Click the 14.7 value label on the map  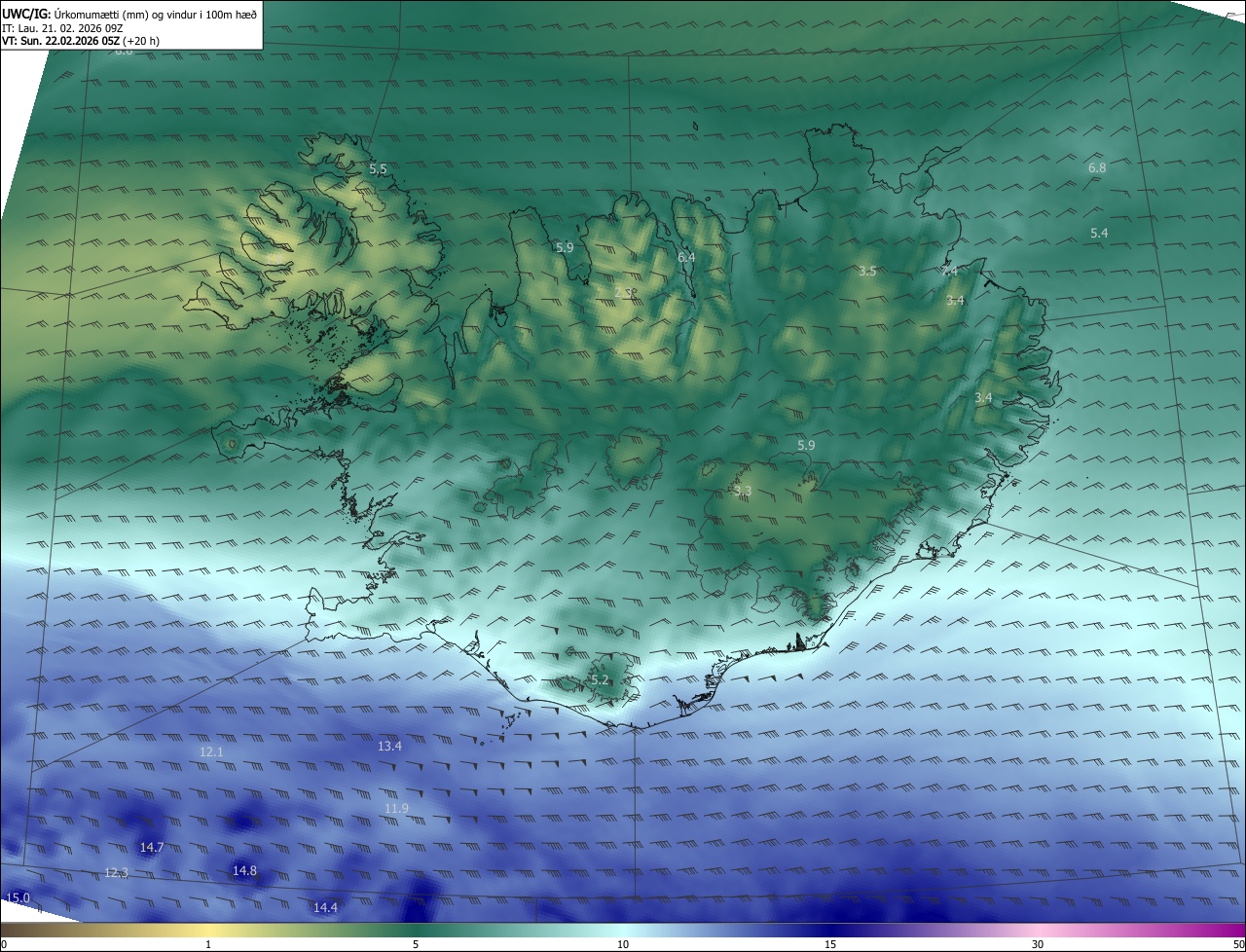[152, 848]
